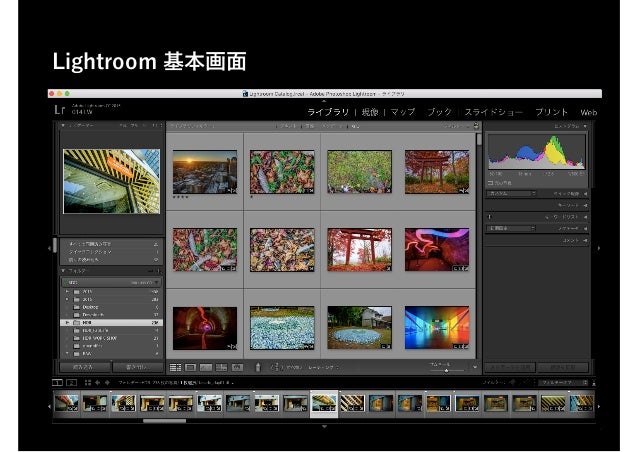Click the Export button in left panel
The width and height of the screenshot is (638, 452).
click(x=138, y=368)
